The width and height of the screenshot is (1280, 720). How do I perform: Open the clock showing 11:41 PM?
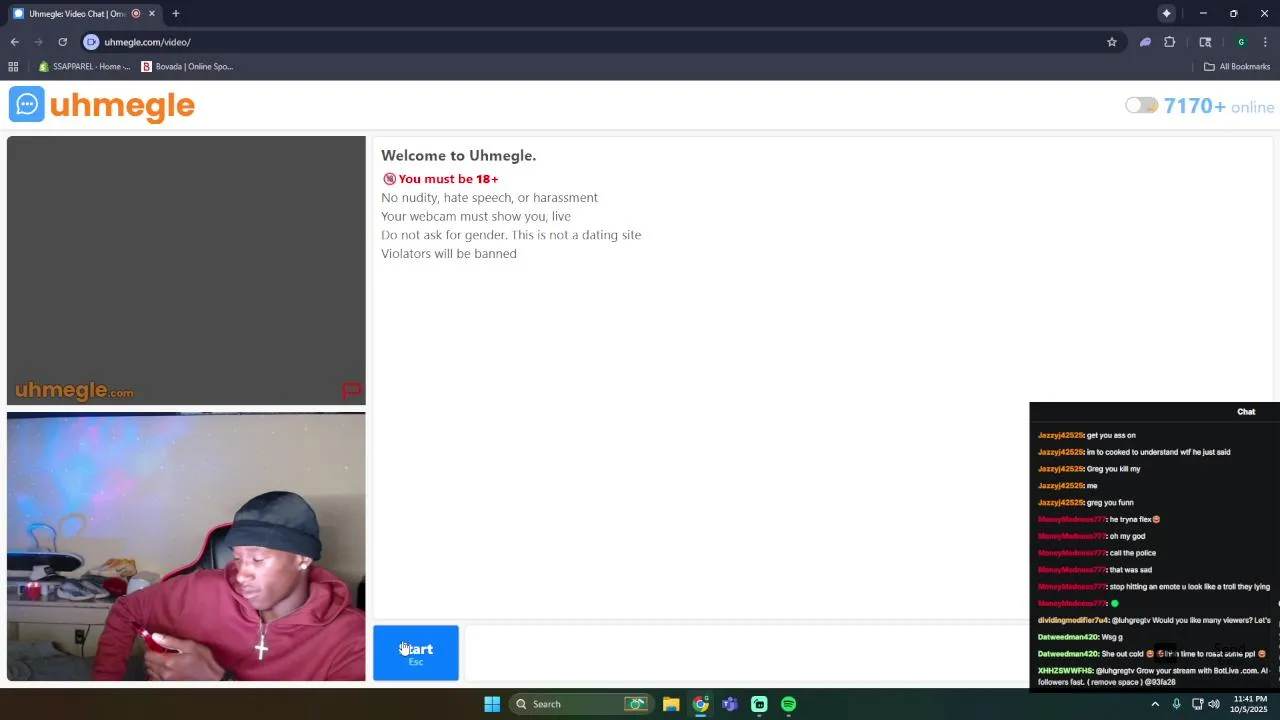click(x=1250, y=704)
